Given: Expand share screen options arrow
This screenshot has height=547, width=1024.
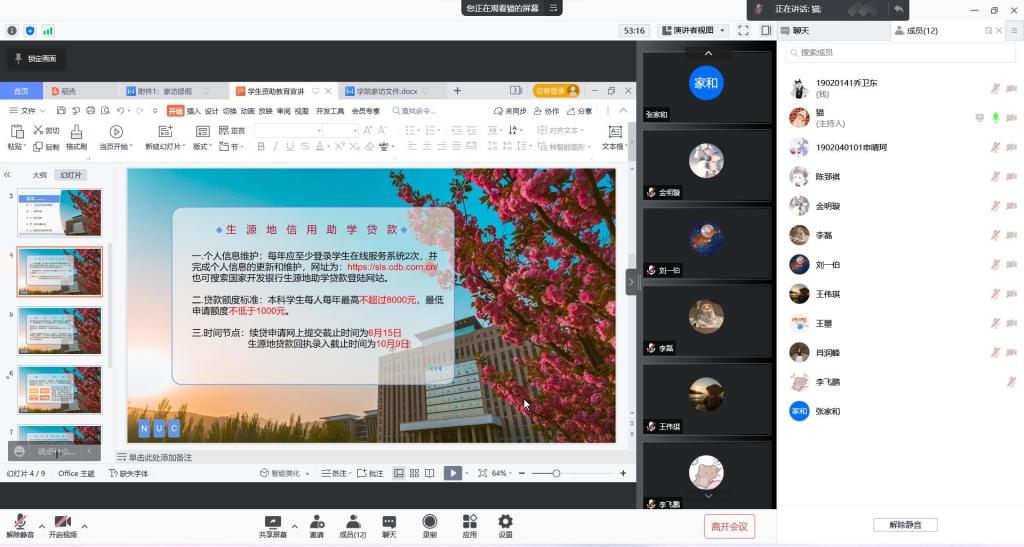Looking at the screenshot, I should pos(295,526).
